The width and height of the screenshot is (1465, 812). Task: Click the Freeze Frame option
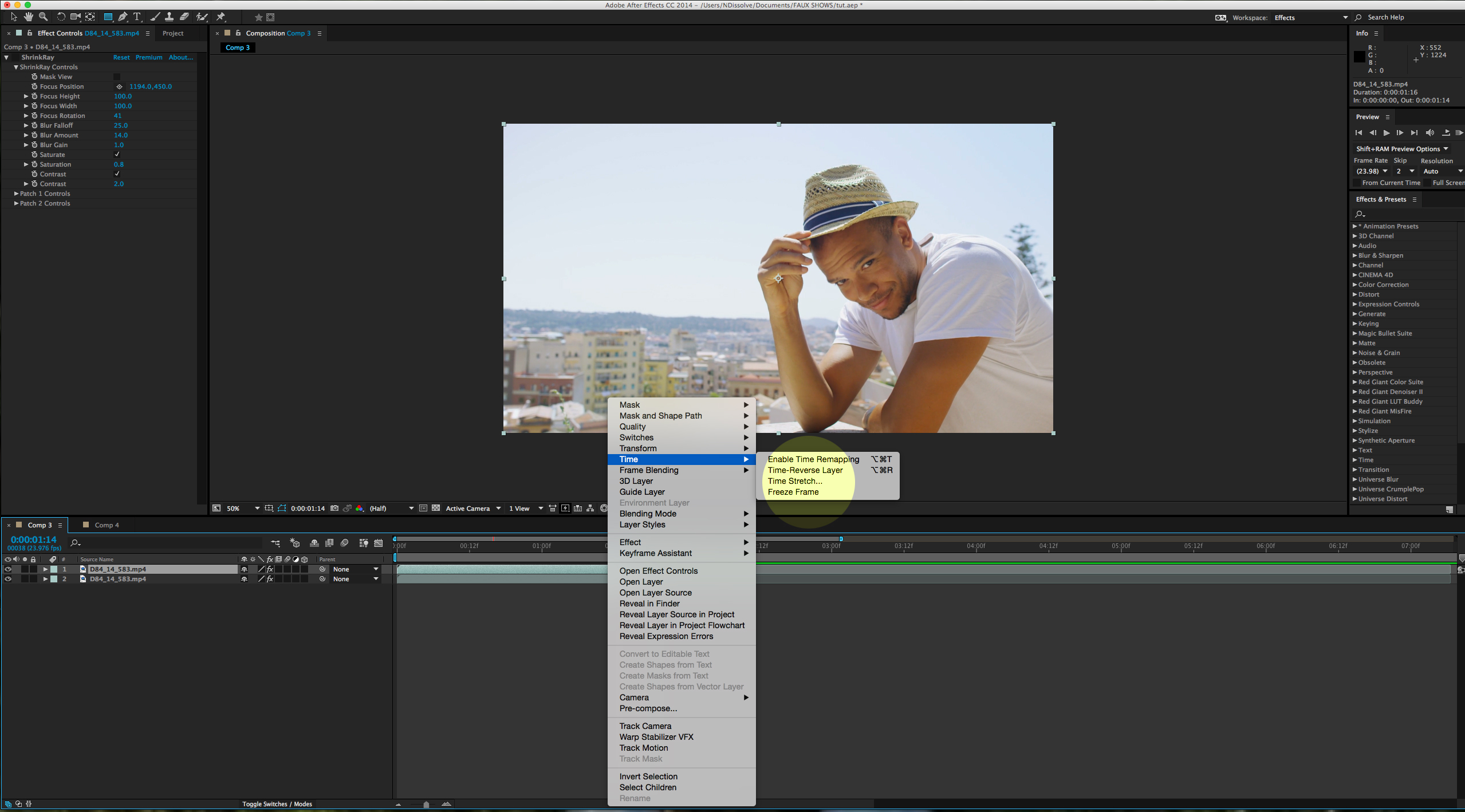click(x=793, y=491)
